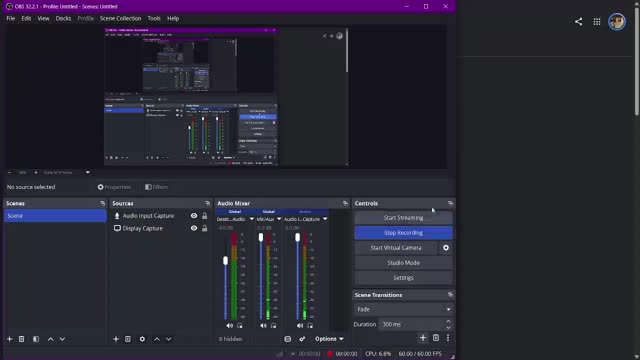
Task: Hide the Audio Input Capture source
Action: click(194, 216)
